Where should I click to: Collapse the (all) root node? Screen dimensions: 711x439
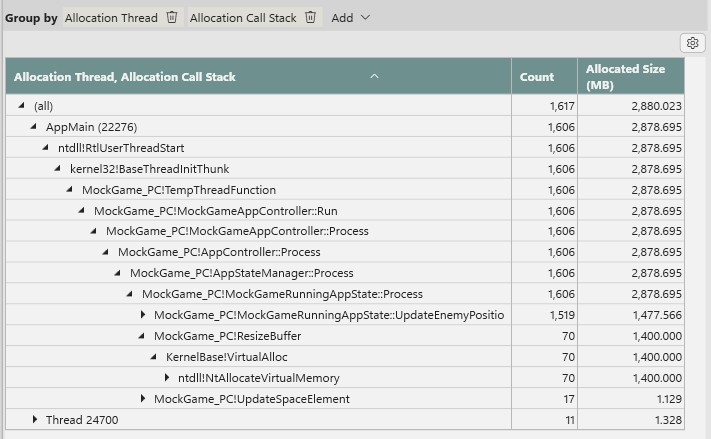(23, 106)
